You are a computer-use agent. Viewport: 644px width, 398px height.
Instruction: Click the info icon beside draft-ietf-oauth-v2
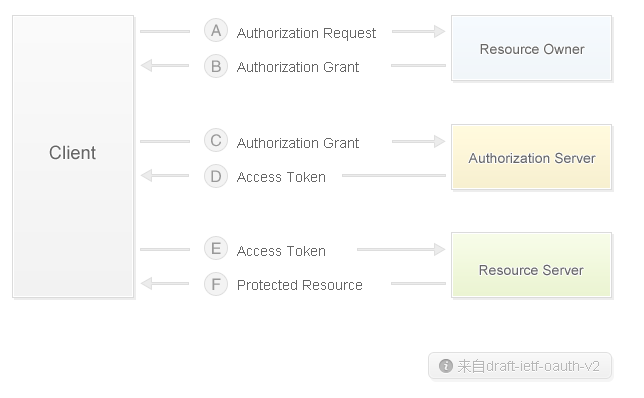pos(446,366)
